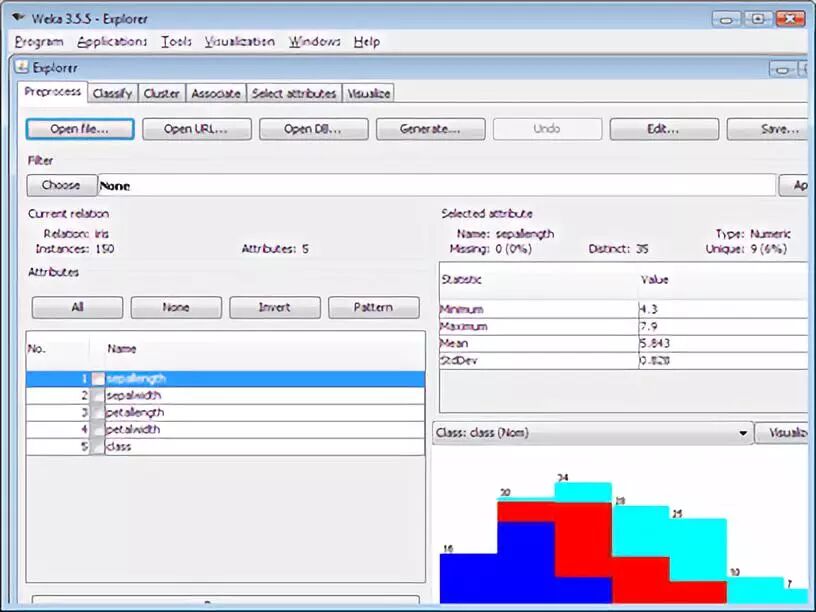Click the Pattern button

374,308
